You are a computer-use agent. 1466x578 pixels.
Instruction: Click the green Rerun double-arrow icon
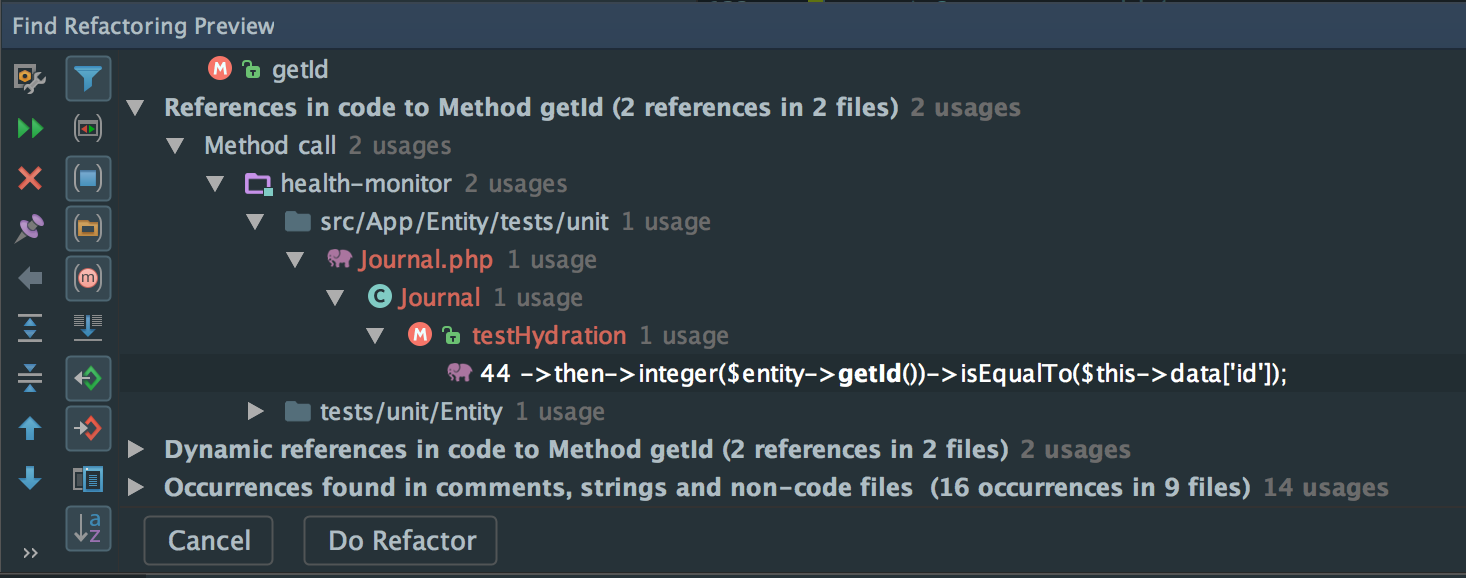tap(30, 129)
